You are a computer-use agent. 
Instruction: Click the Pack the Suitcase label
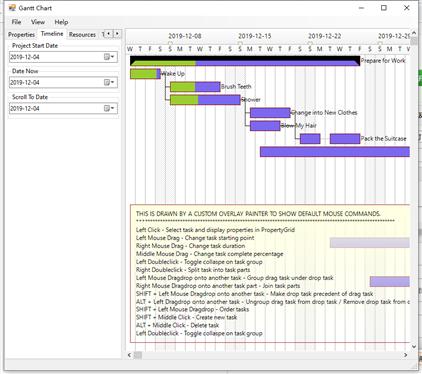tap(383, 139)
